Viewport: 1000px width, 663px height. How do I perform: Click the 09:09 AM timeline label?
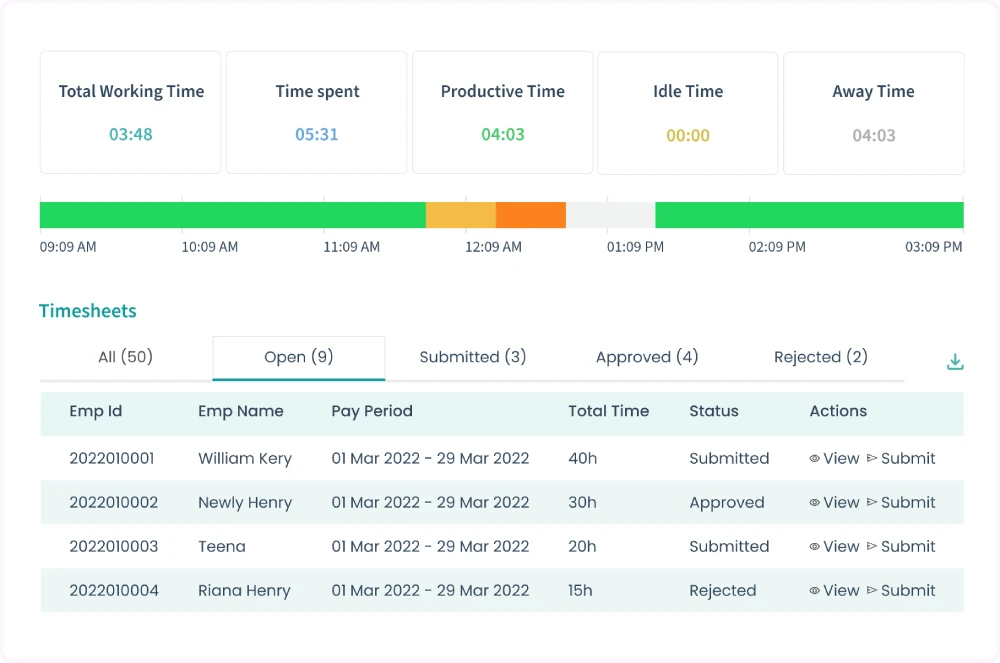coord(68,247)
